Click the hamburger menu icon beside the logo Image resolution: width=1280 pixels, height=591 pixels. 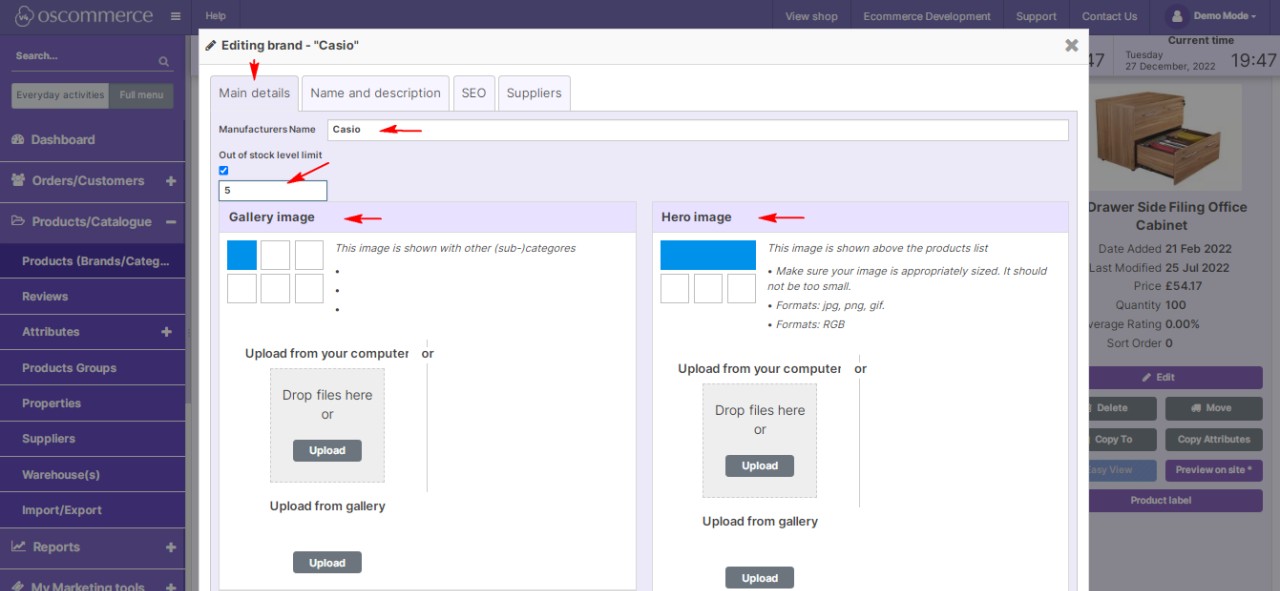tap(176, 16)
